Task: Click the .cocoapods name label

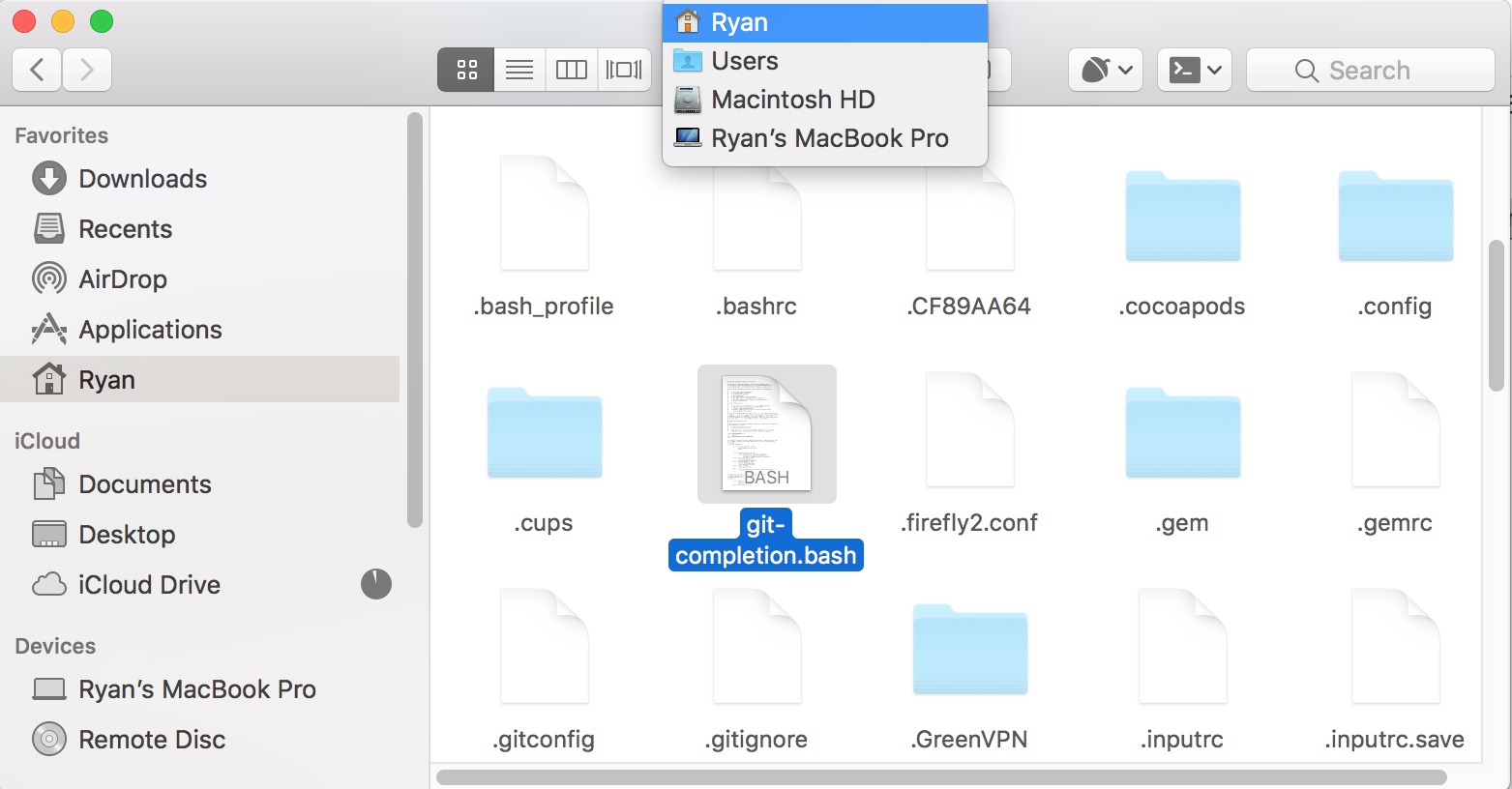Action: tap(1182, 307)
